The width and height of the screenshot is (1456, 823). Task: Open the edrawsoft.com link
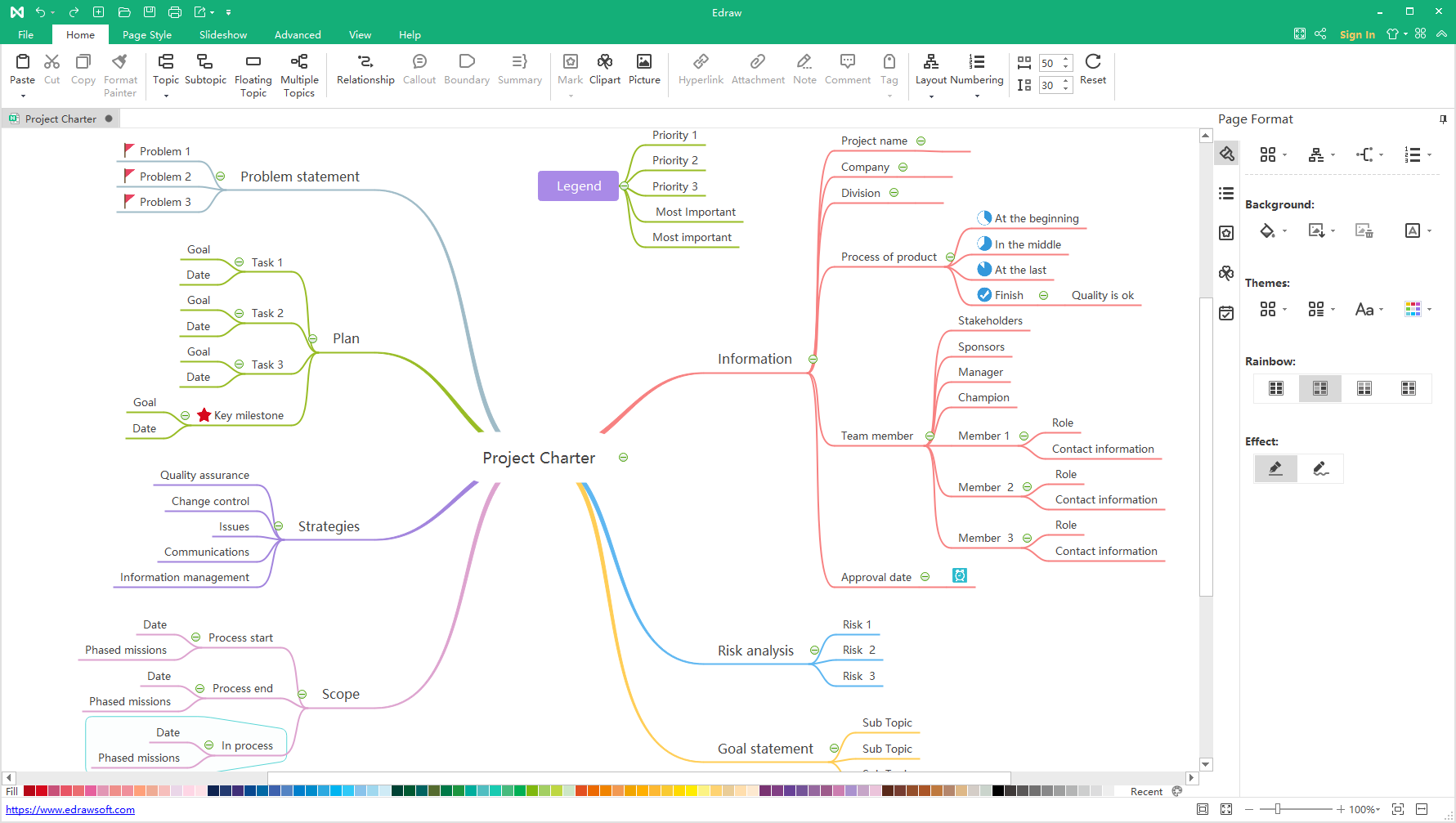(70, 810)
